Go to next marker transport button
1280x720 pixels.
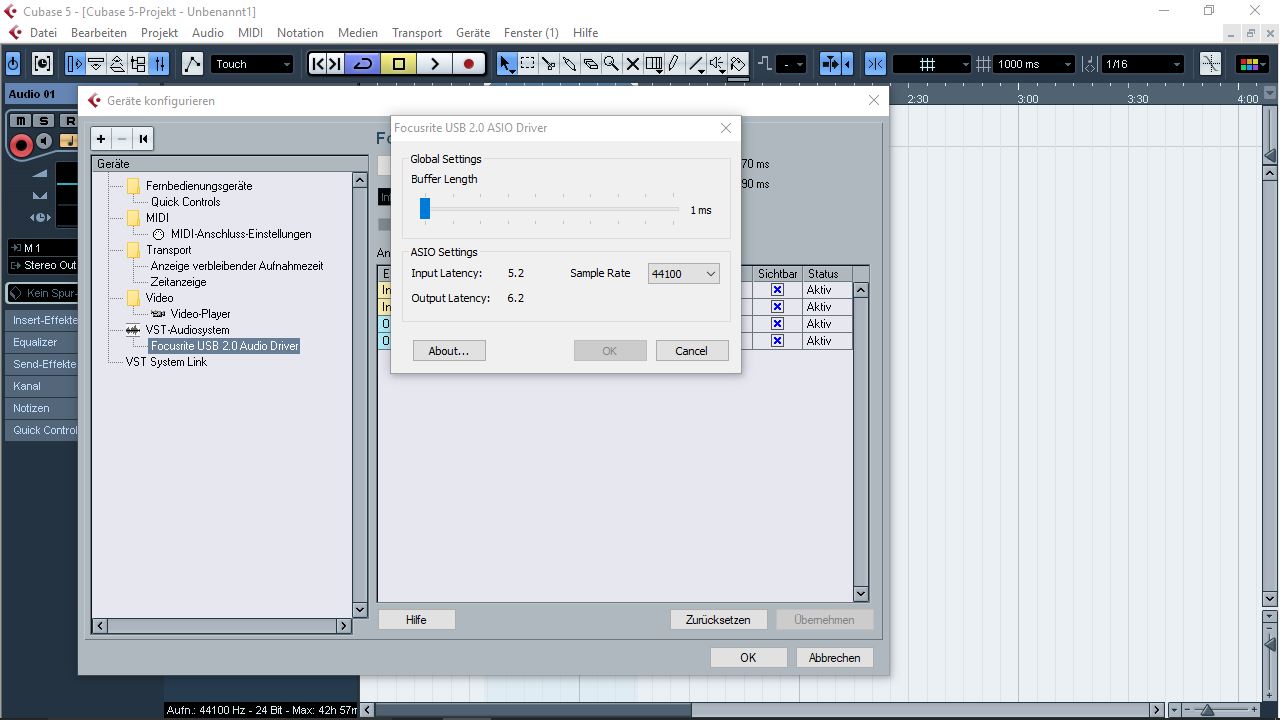click(x=335, y=64)
